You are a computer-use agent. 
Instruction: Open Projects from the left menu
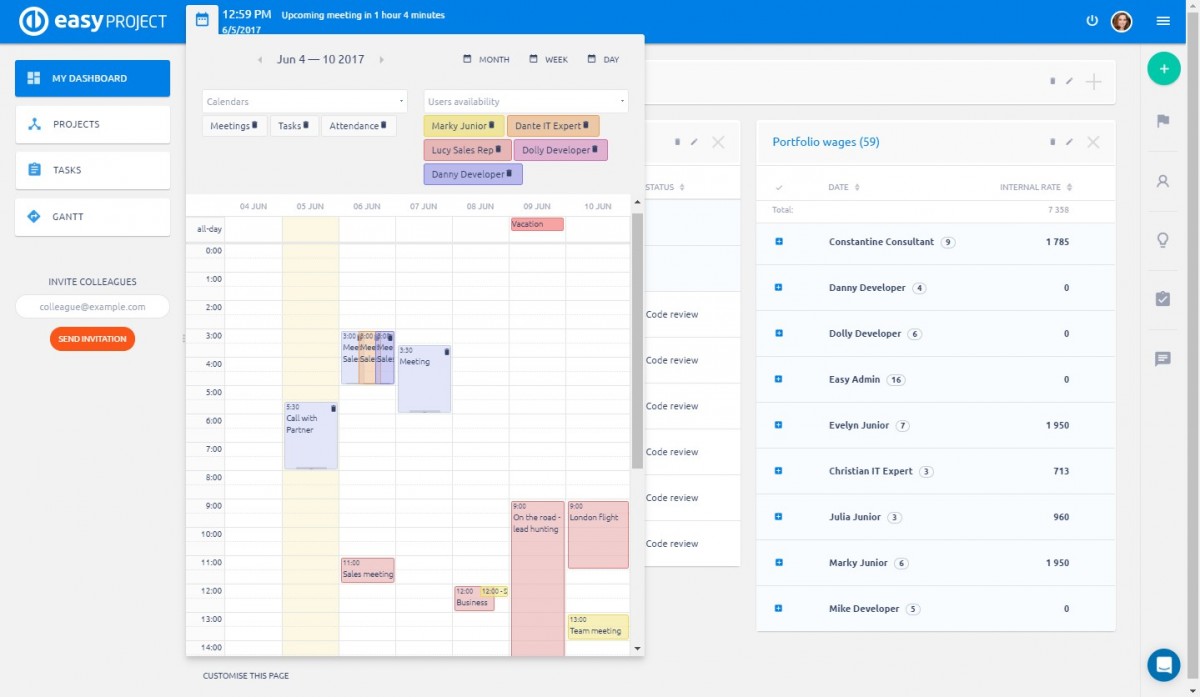[x=92, y=124]
